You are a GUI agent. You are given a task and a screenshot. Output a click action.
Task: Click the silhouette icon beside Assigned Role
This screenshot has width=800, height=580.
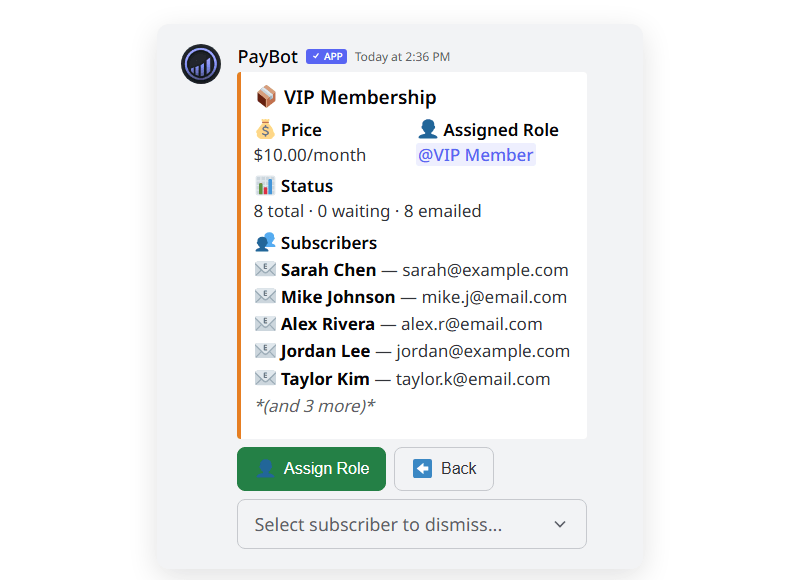pyautogui.click(x=428, y=129)
